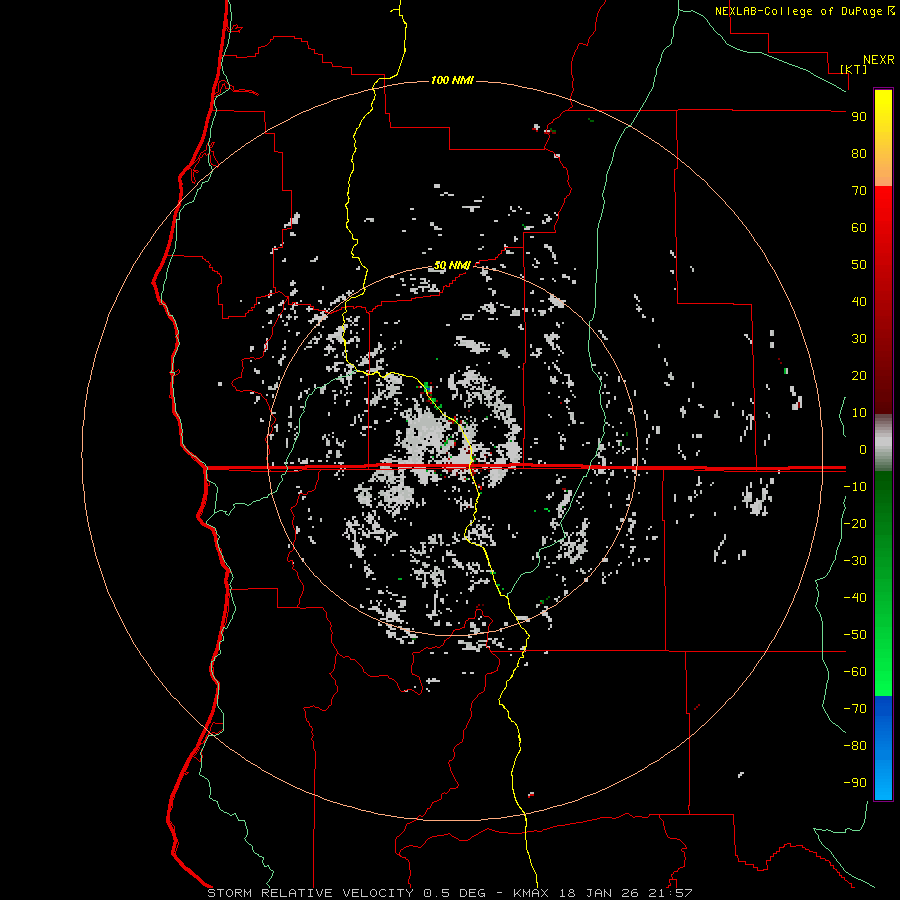This screenshot has height=900, width=900.
Task: Click the positive 20 scale value
Action: pyautogui.click(x=859, y=376)
